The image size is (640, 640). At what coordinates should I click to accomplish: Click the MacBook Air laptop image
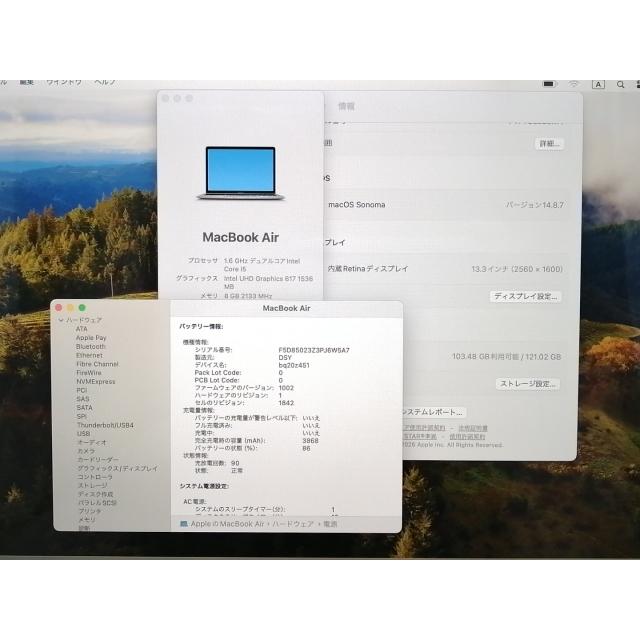240,173
